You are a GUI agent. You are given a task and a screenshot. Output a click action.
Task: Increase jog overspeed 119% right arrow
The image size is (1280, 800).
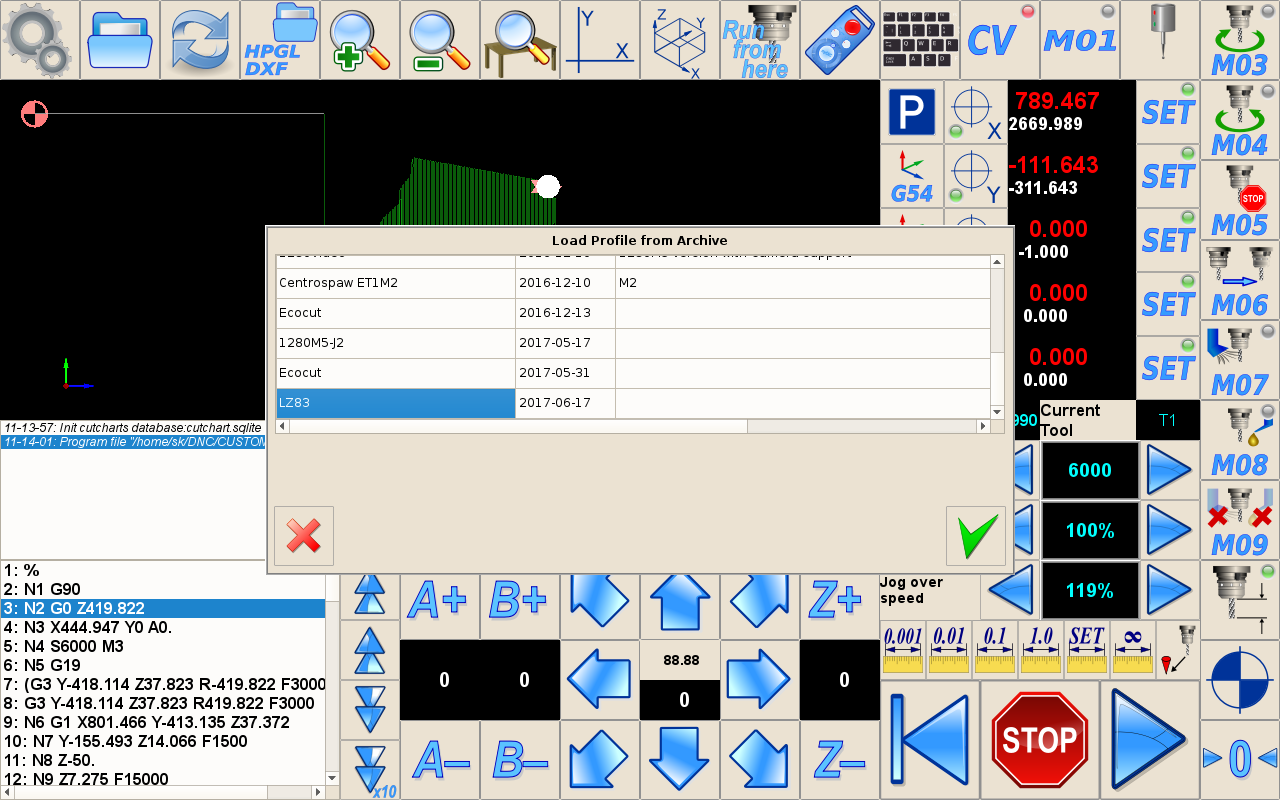(x=1168, y=590)
